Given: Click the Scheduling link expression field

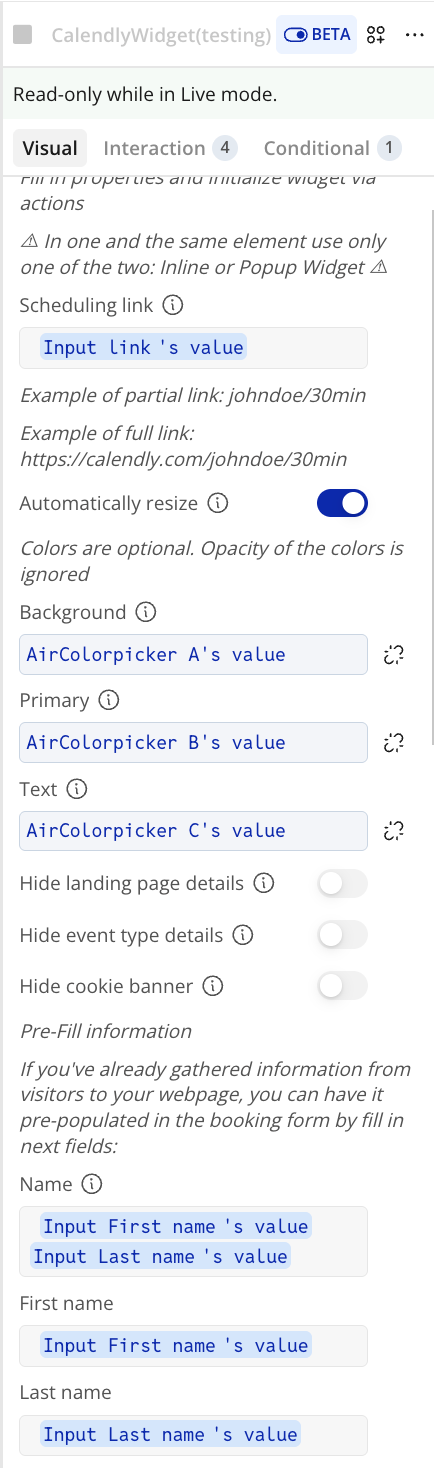Looking at the screenshot, I should point(193,348).
